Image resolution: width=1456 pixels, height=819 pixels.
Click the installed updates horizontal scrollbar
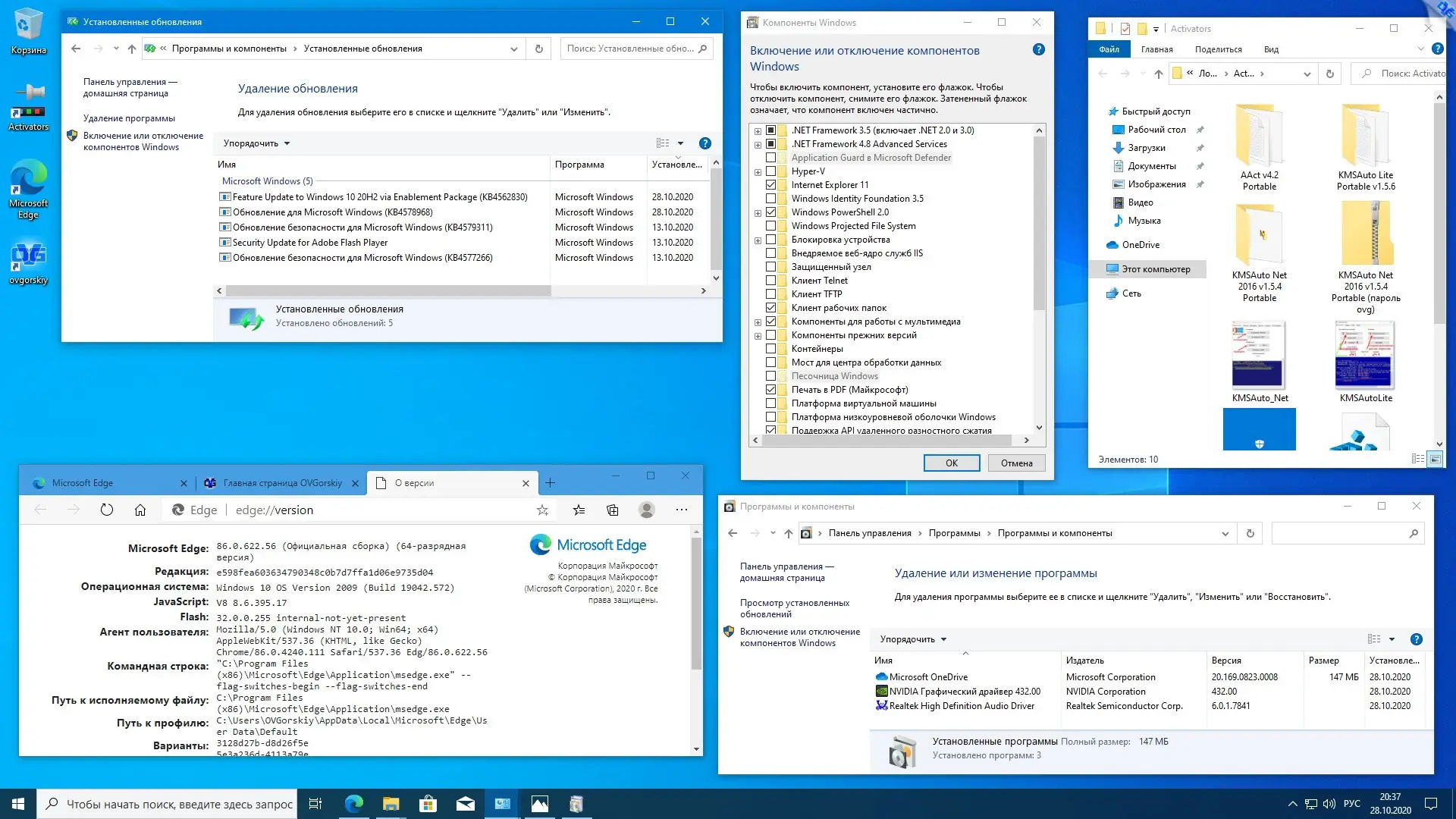click(388, 291)
